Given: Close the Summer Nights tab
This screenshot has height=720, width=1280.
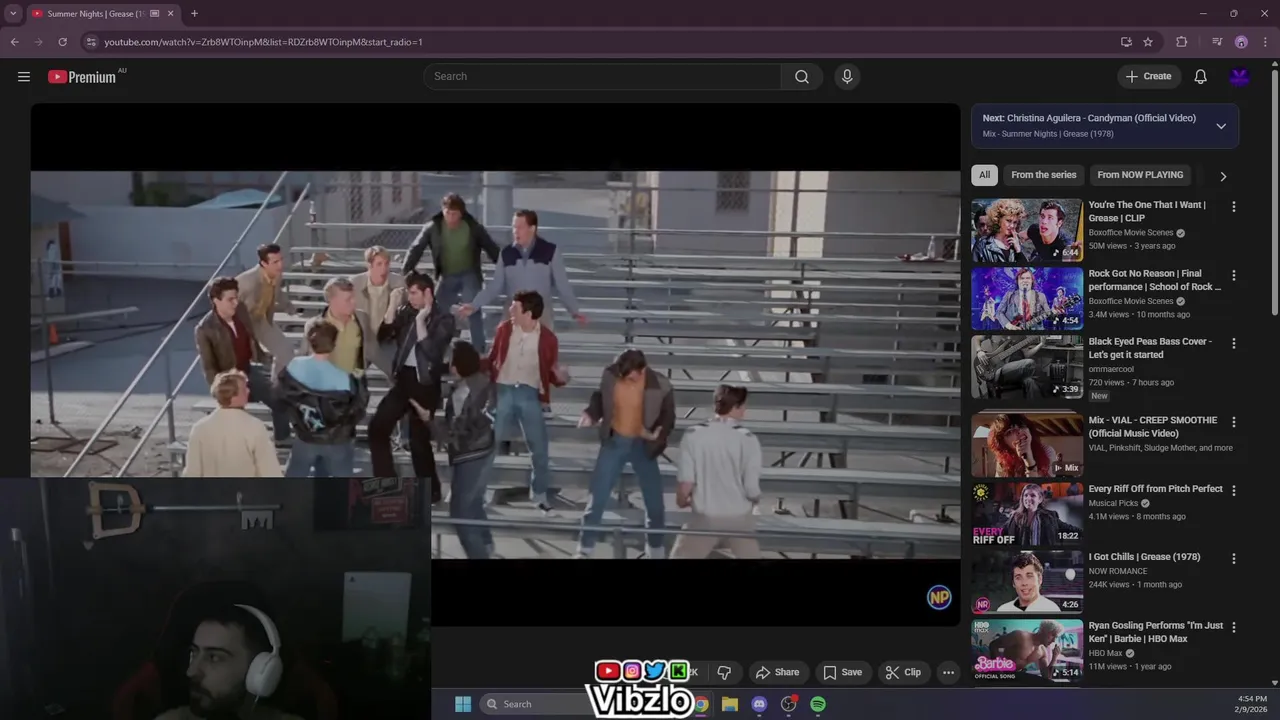Looking at the screenshot, I should click(171, 14).
